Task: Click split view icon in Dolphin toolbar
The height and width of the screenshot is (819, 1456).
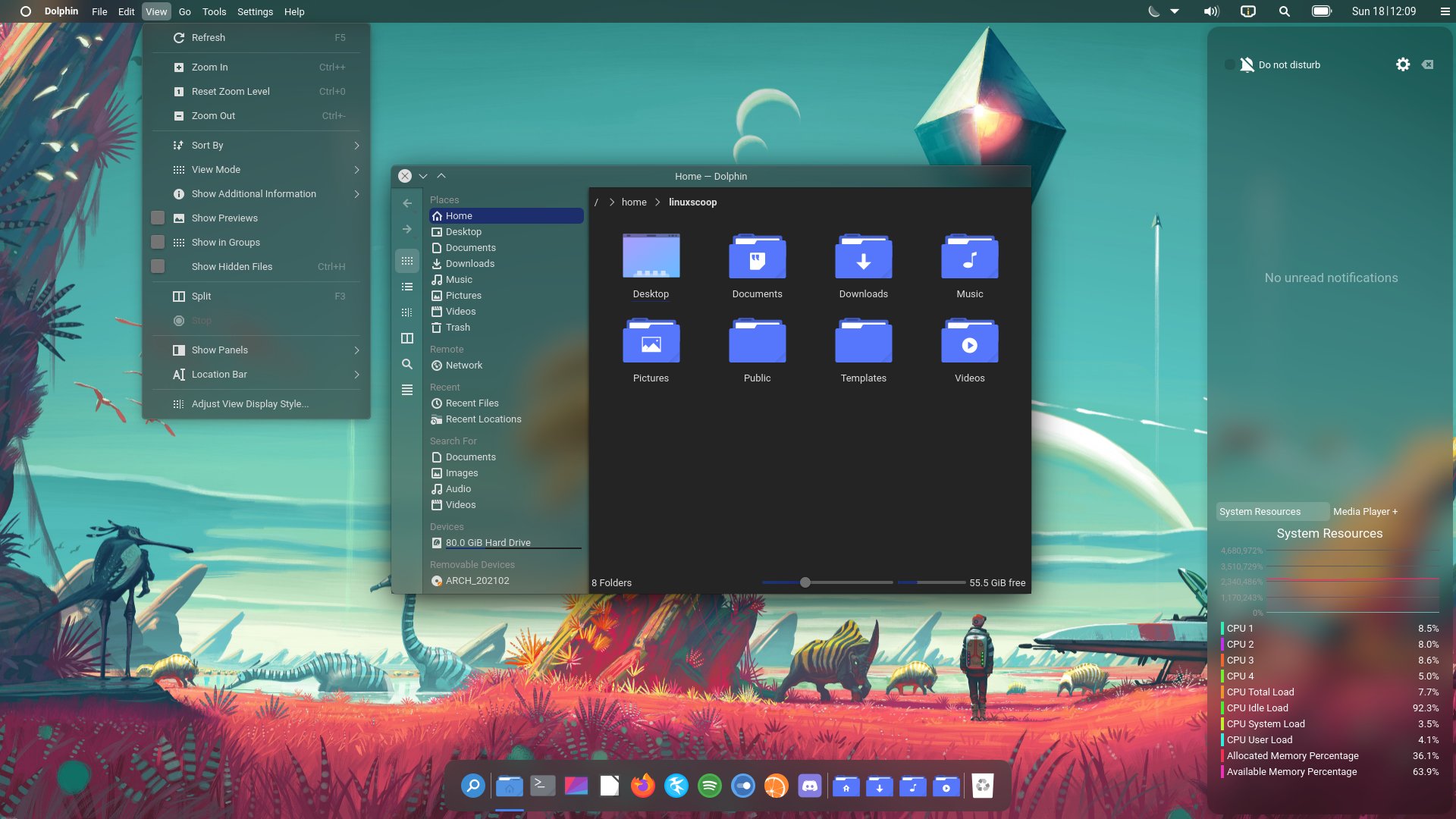Action: click(407, 338)
